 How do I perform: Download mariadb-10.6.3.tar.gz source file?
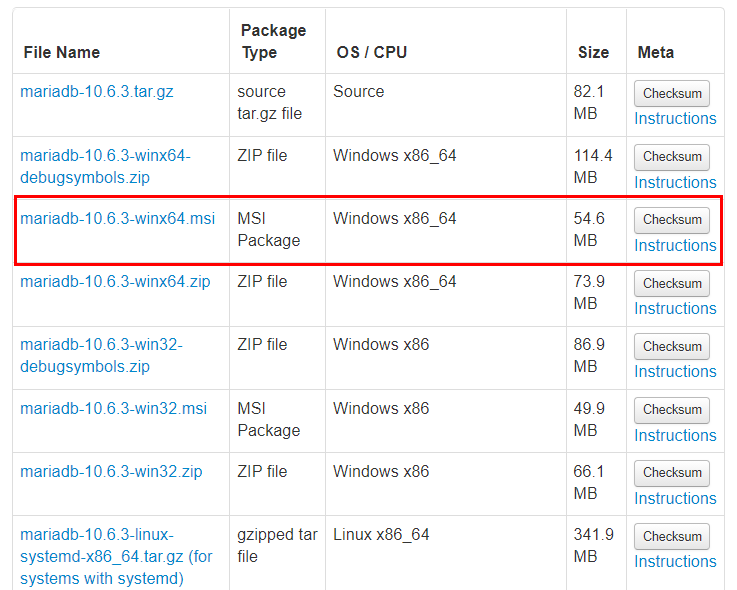point(96,91)
